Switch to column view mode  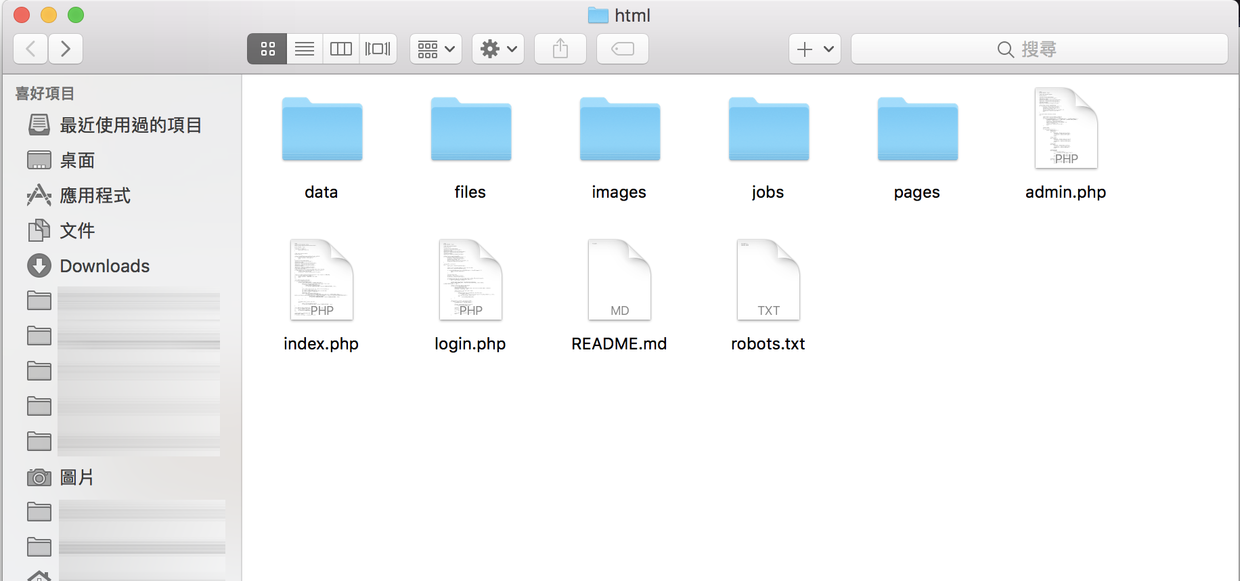[x=341, y=49]
